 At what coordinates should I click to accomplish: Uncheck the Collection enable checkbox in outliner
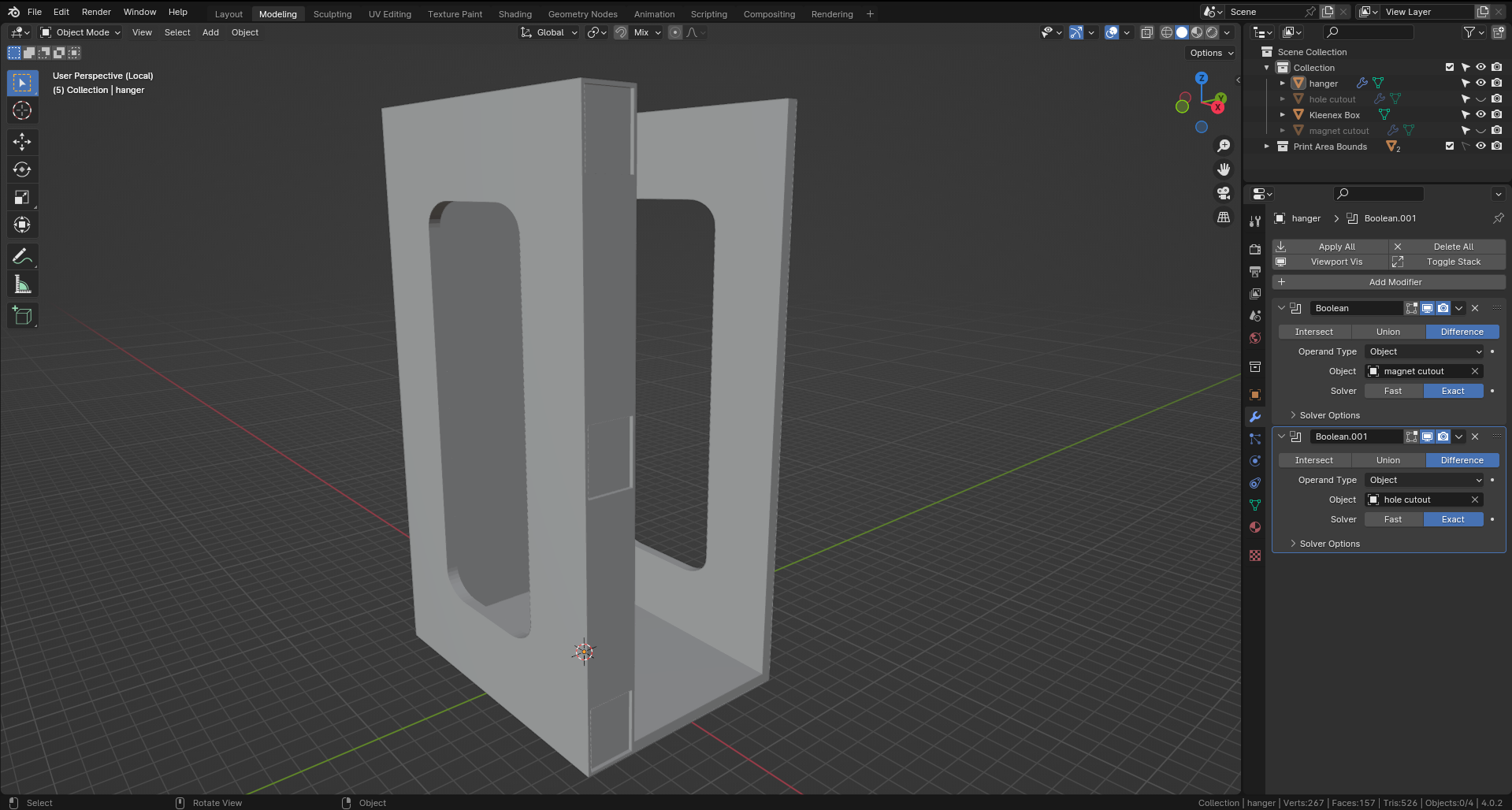point(1449,67)
